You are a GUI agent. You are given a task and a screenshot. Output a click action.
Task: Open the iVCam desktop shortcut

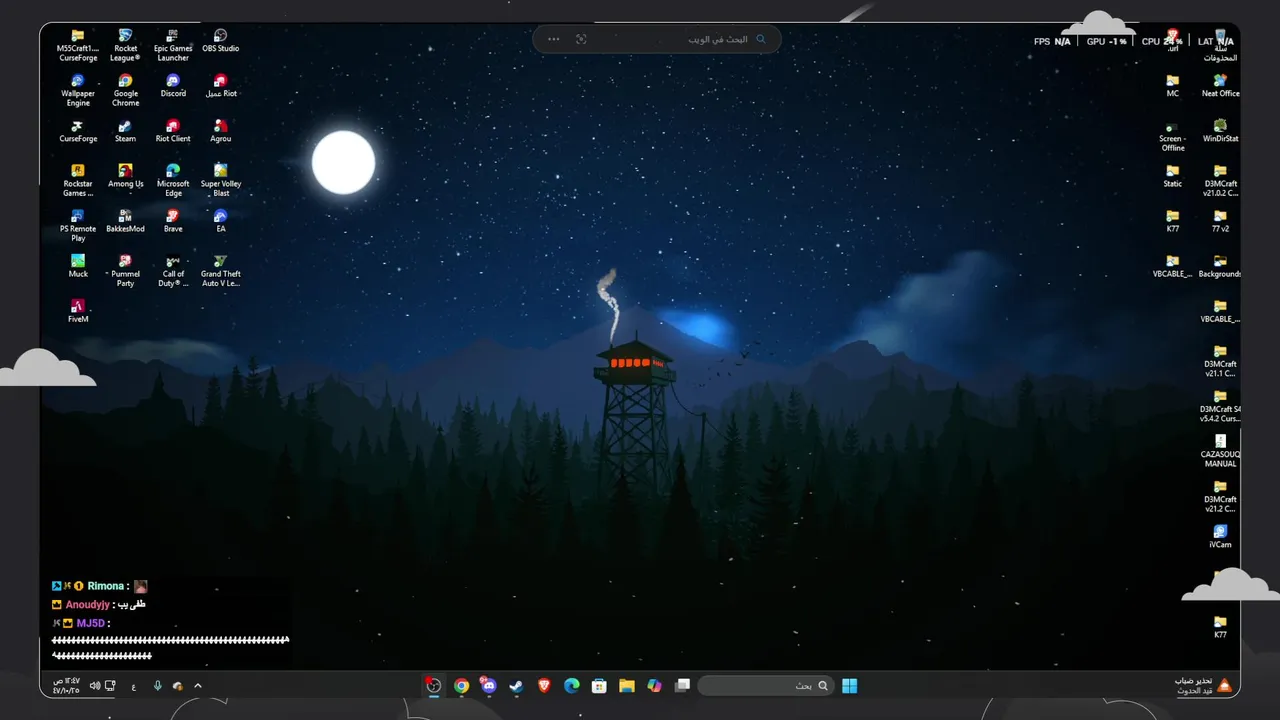click(1220, 536)
